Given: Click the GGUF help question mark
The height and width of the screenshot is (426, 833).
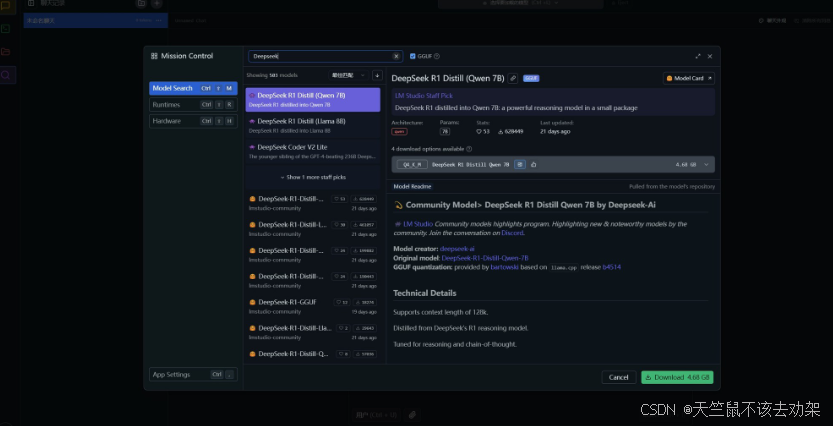Looking at the screenshot, I should pos(437,56).
